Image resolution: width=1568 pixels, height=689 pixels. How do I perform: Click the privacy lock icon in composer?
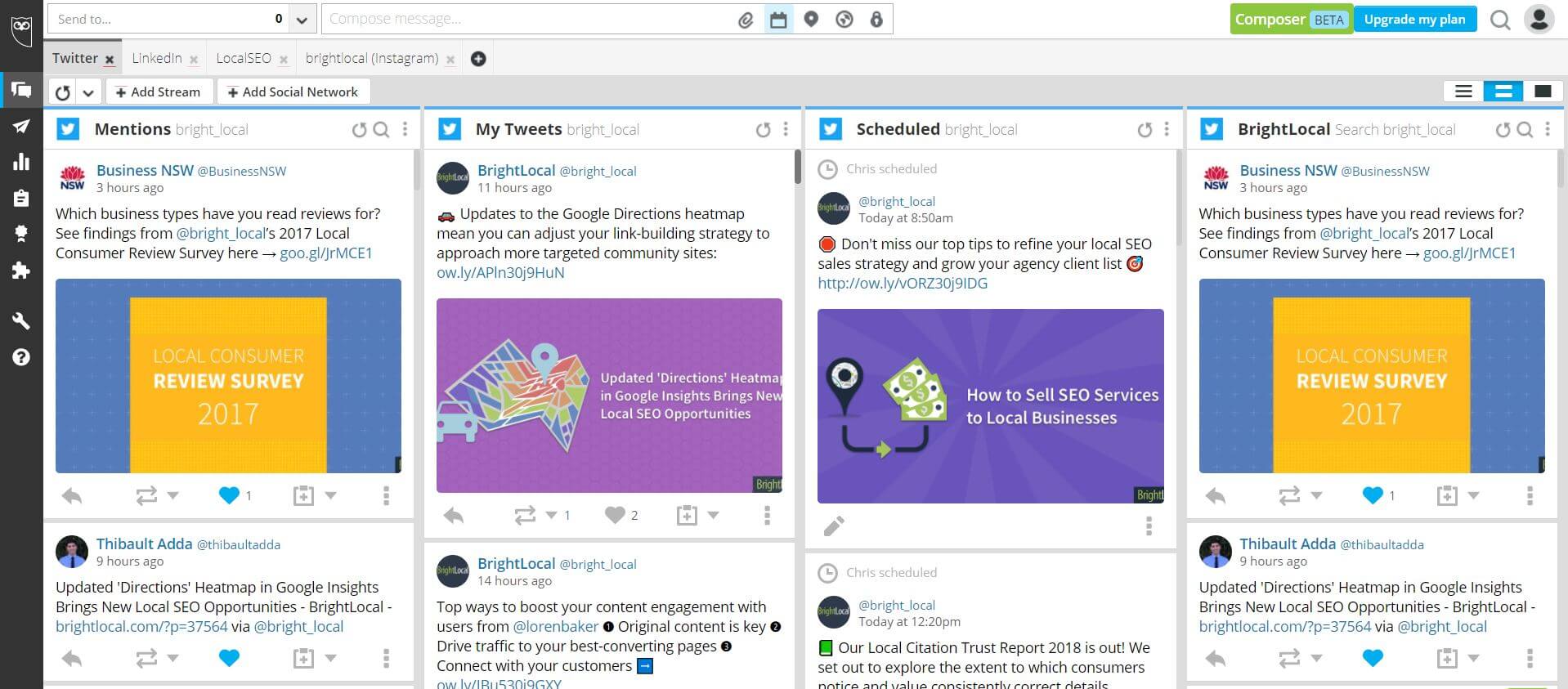click(876, 19)
